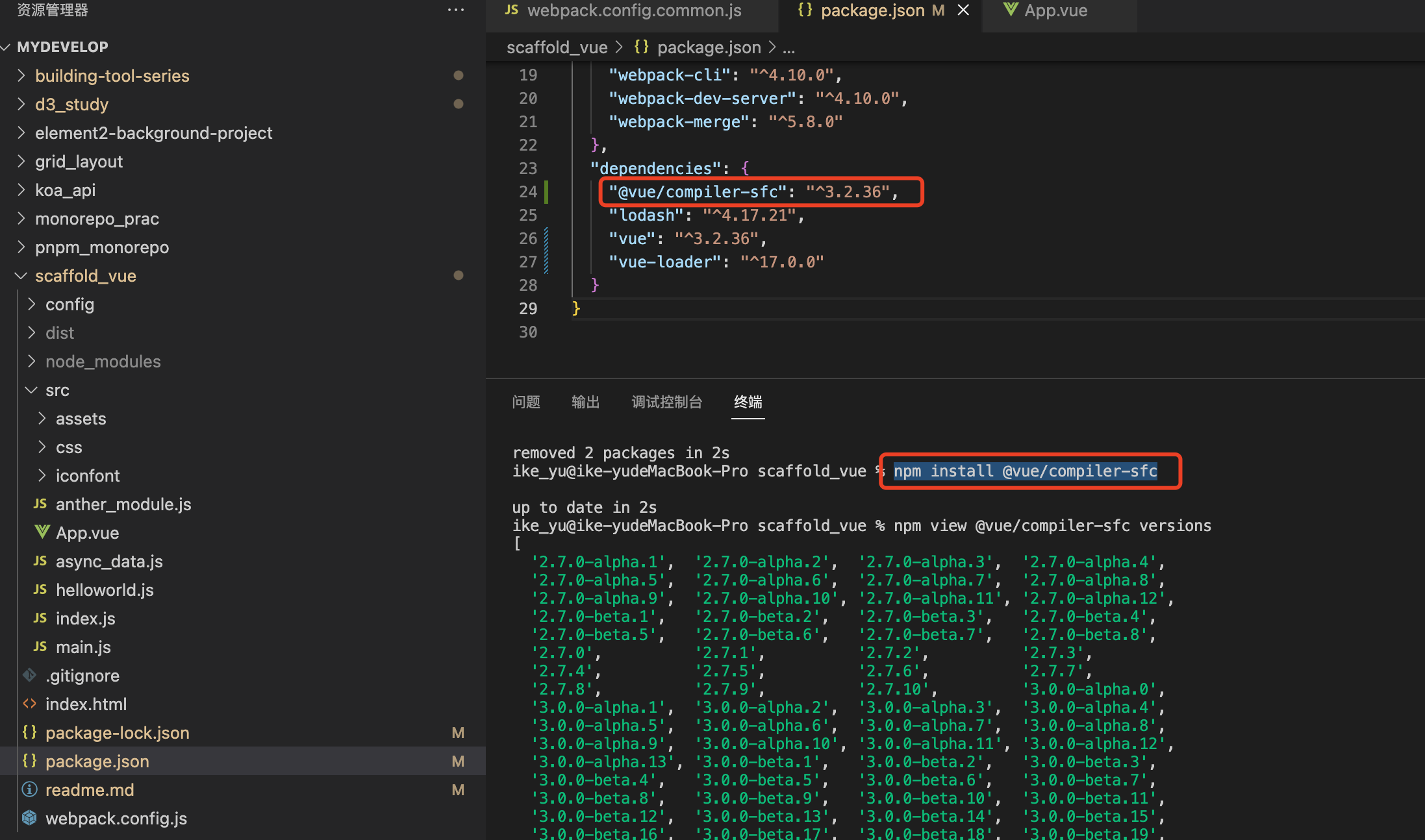Click the info icon beside readme.md
The height and width of the screenshot is (840, 1425).
point(29,789)
